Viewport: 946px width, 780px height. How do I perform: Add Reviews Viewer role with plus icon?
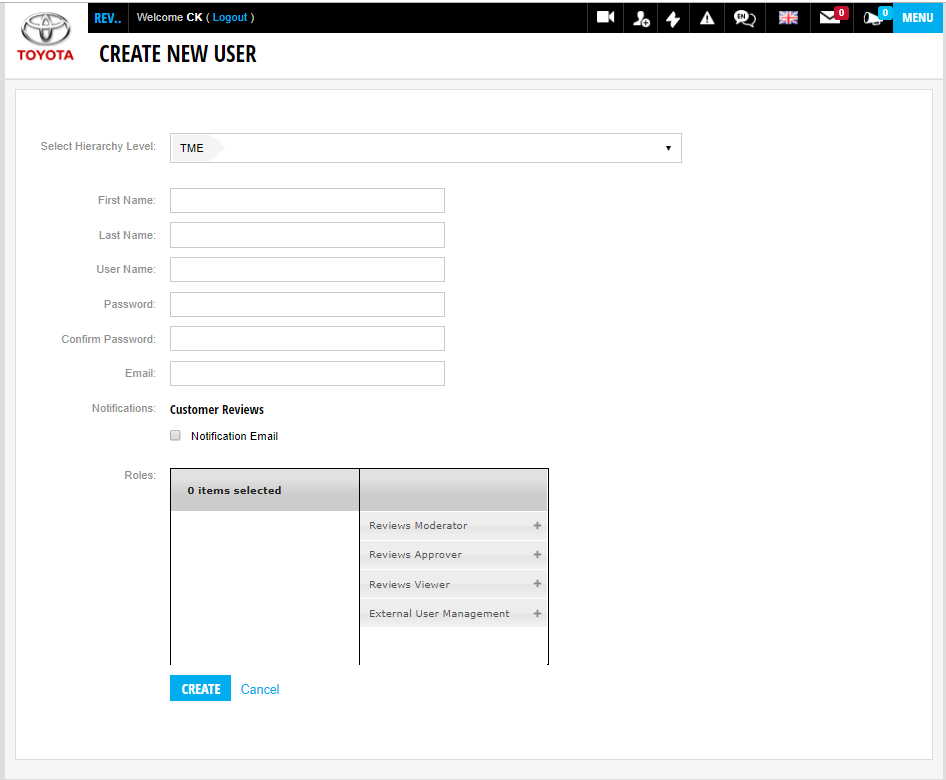pos(537,583)
